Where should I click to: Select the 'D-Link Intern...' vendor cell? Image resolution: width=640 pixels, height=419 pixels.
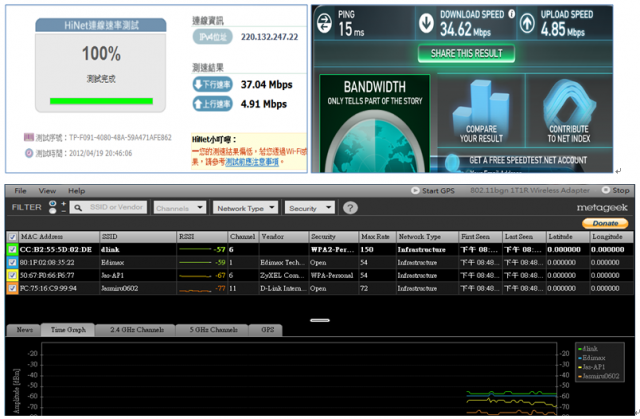[283, 288]
